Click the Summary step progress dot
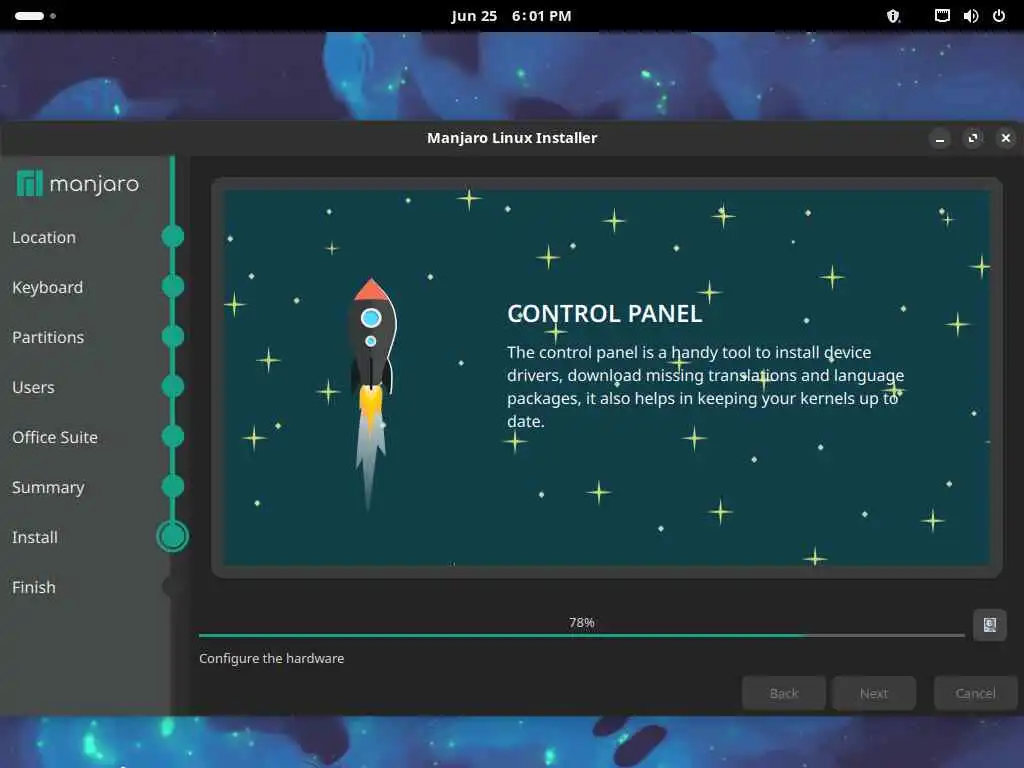1024x768 pixels. tap(172, 486)
